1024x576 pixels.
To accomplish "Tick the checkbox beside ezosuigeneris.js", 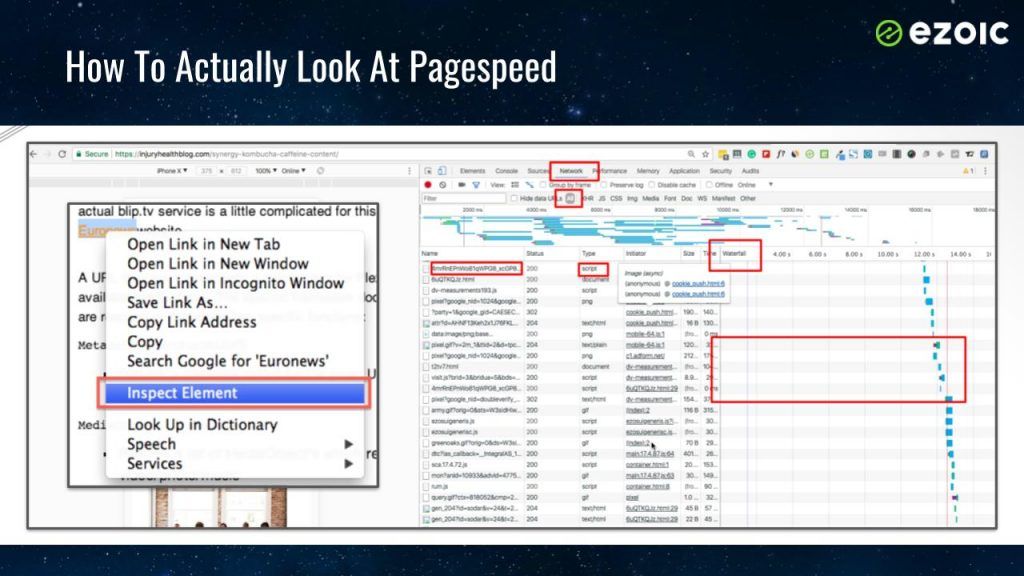I will click(x=426, y=421).
